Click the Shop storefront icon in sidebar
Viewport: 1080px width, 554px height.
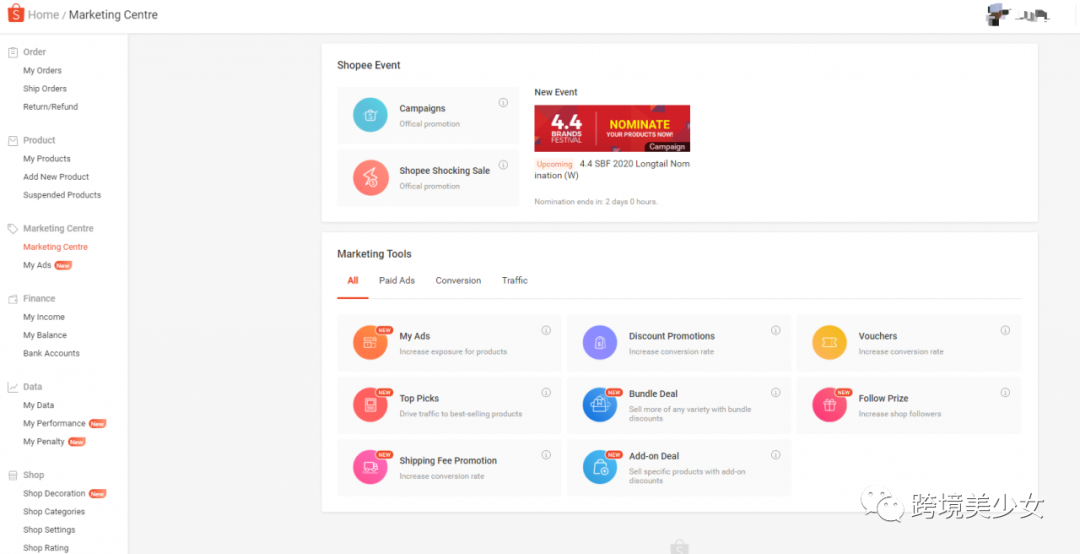pos(12,475)
